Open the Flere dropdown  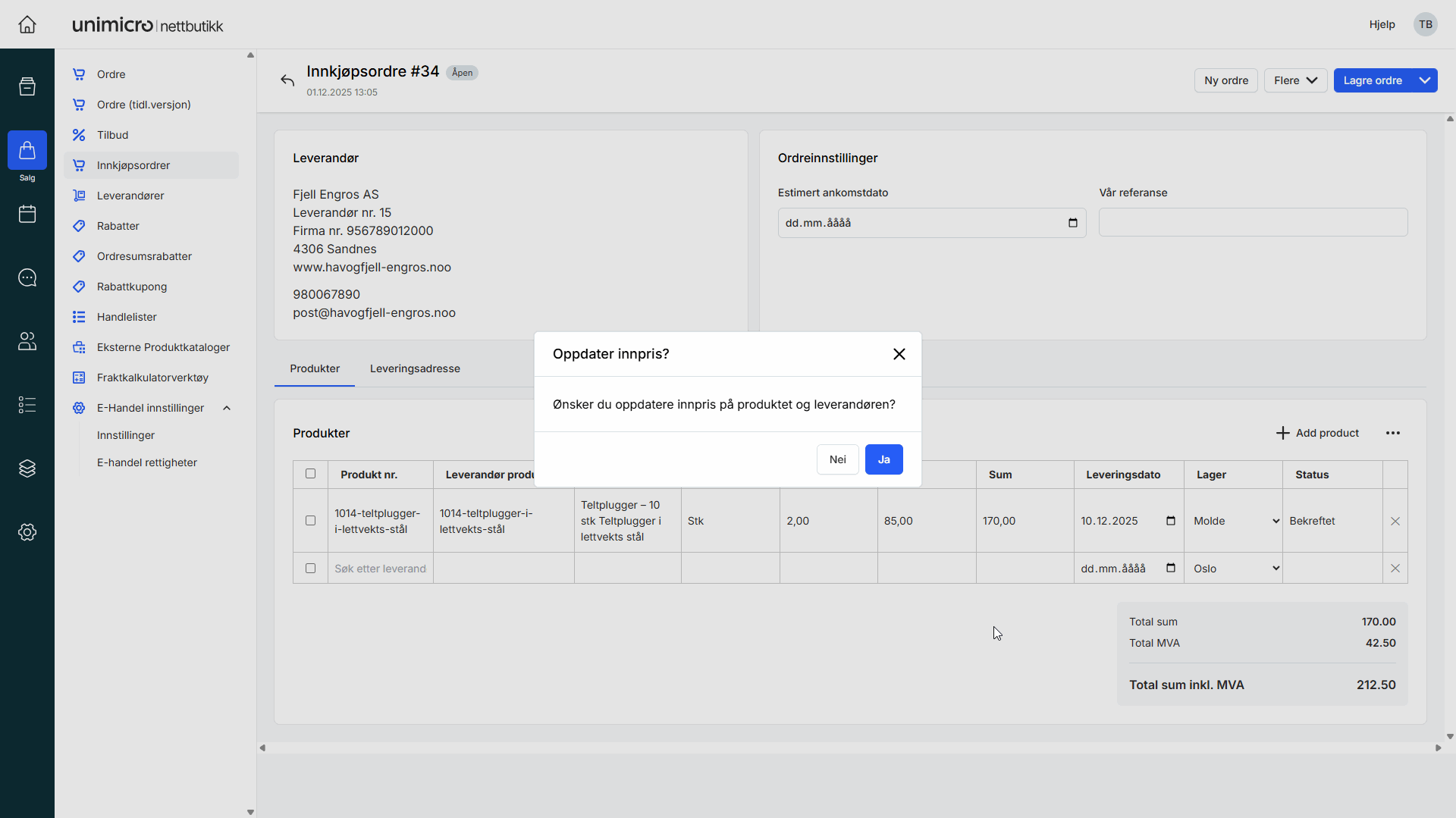(x=1295, y=80)
